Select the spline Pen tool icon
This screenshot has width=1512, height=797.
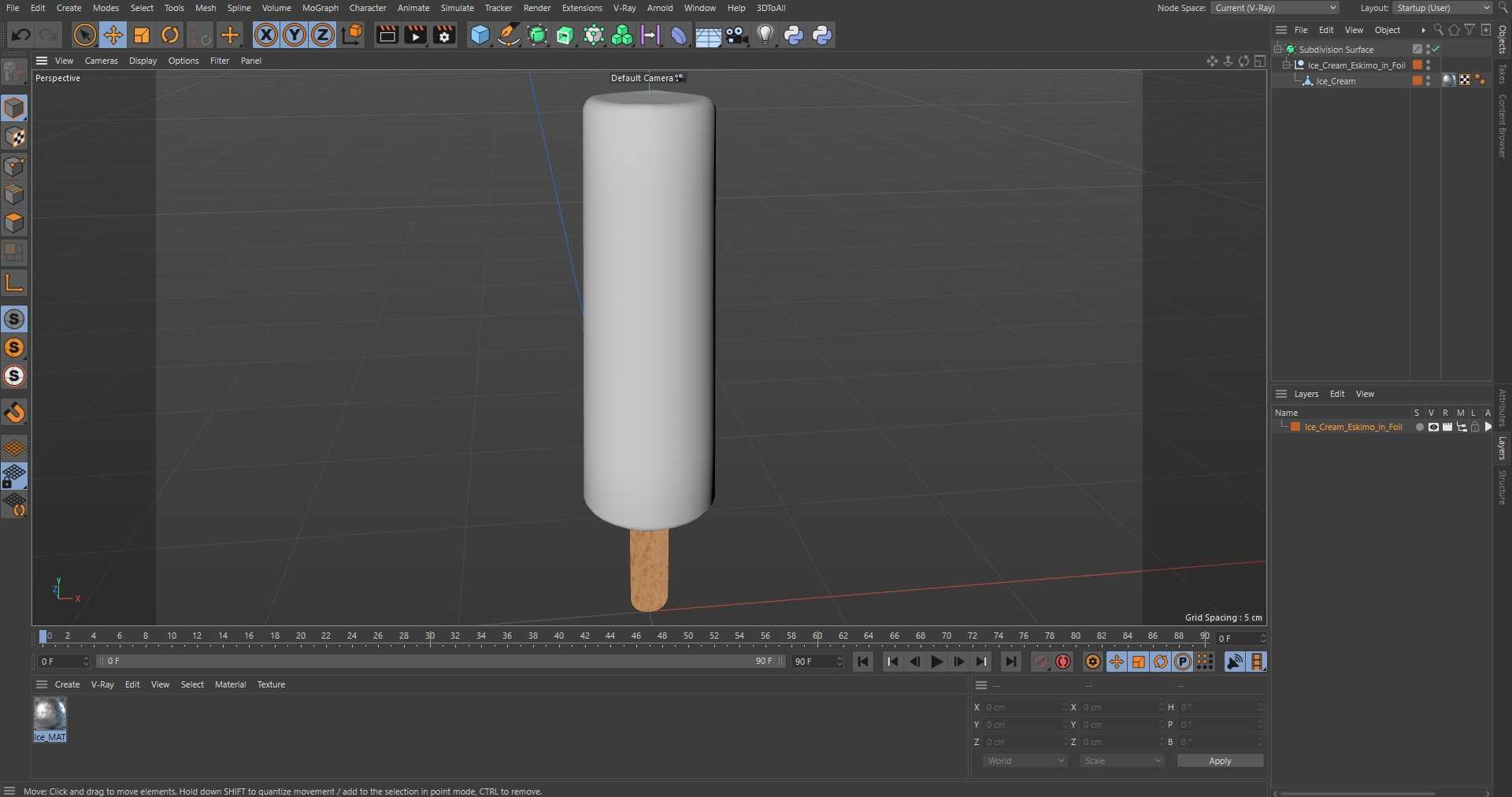[x=509, y=35]
